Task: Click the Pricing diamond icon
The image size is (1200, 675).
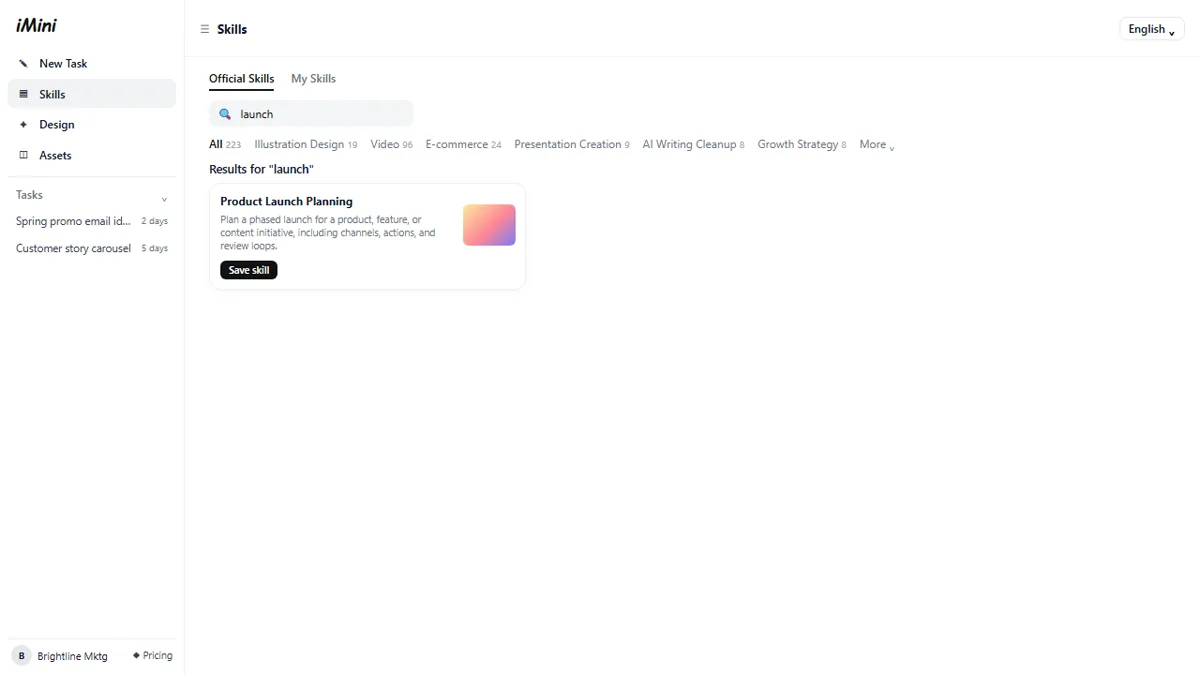Action: (136, 656)
